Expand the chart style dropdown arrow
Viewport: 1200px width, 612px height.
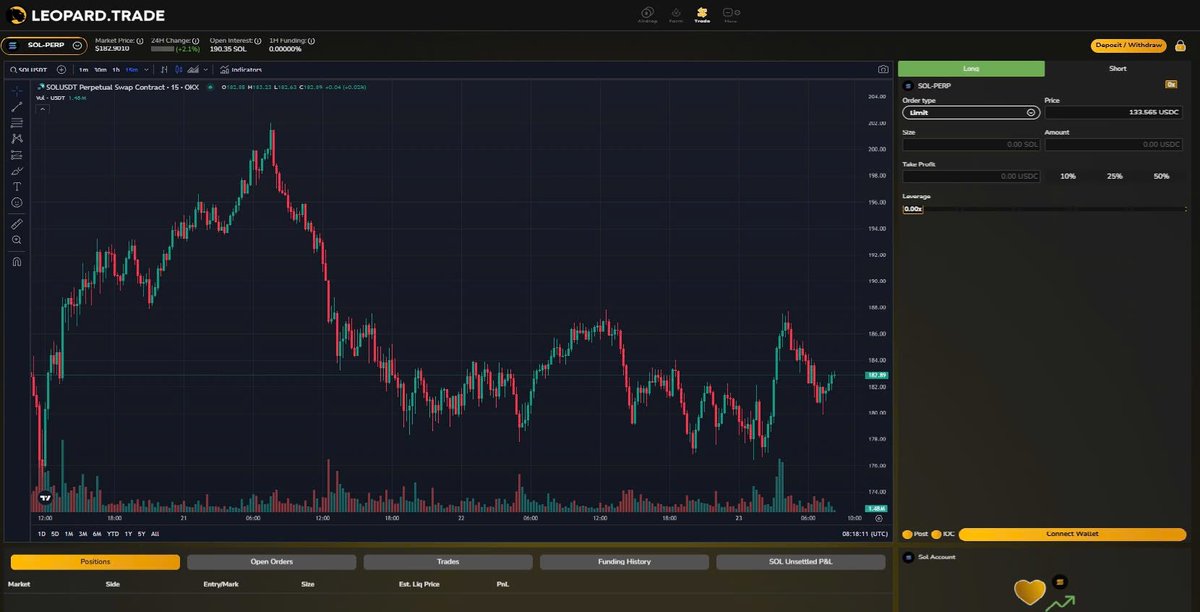tap(207, 70)
